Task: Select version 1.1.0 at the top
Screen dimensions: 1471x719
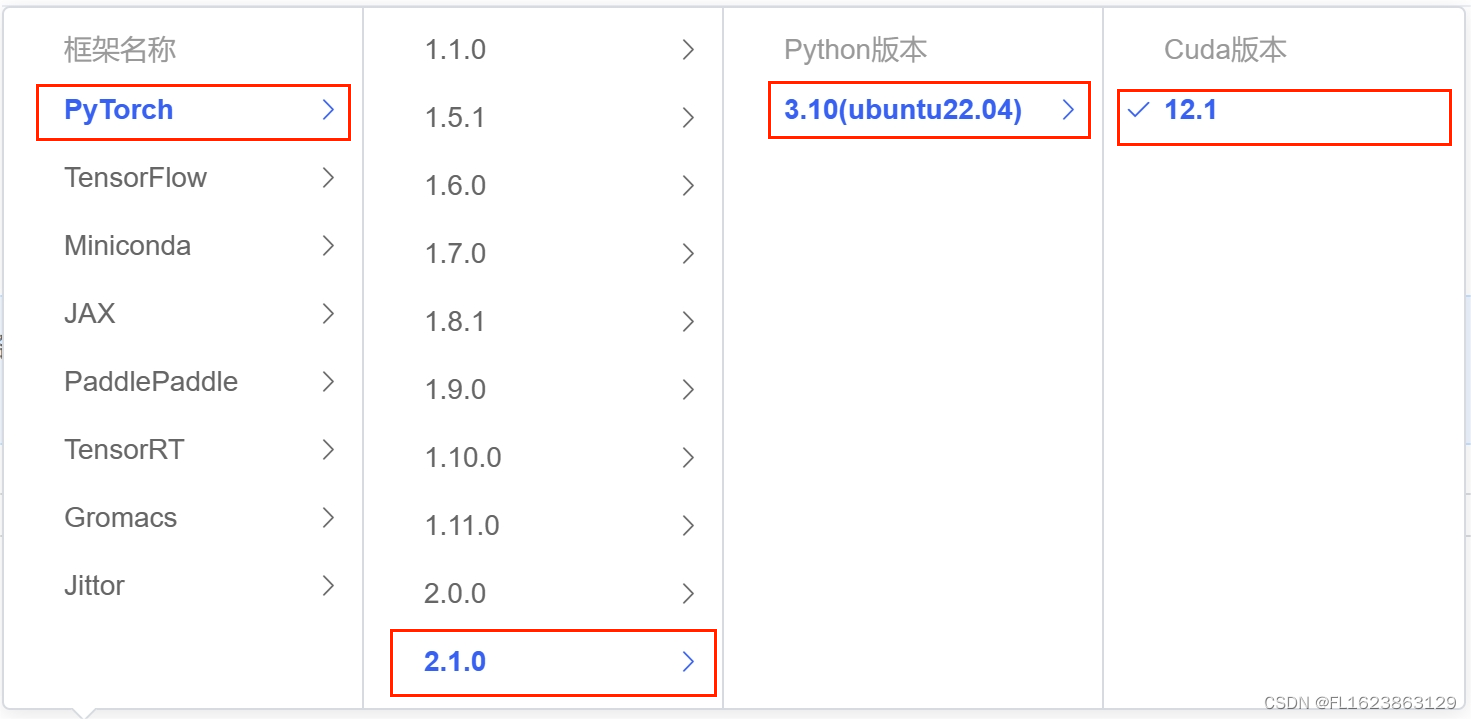Action: click(455, 49)
